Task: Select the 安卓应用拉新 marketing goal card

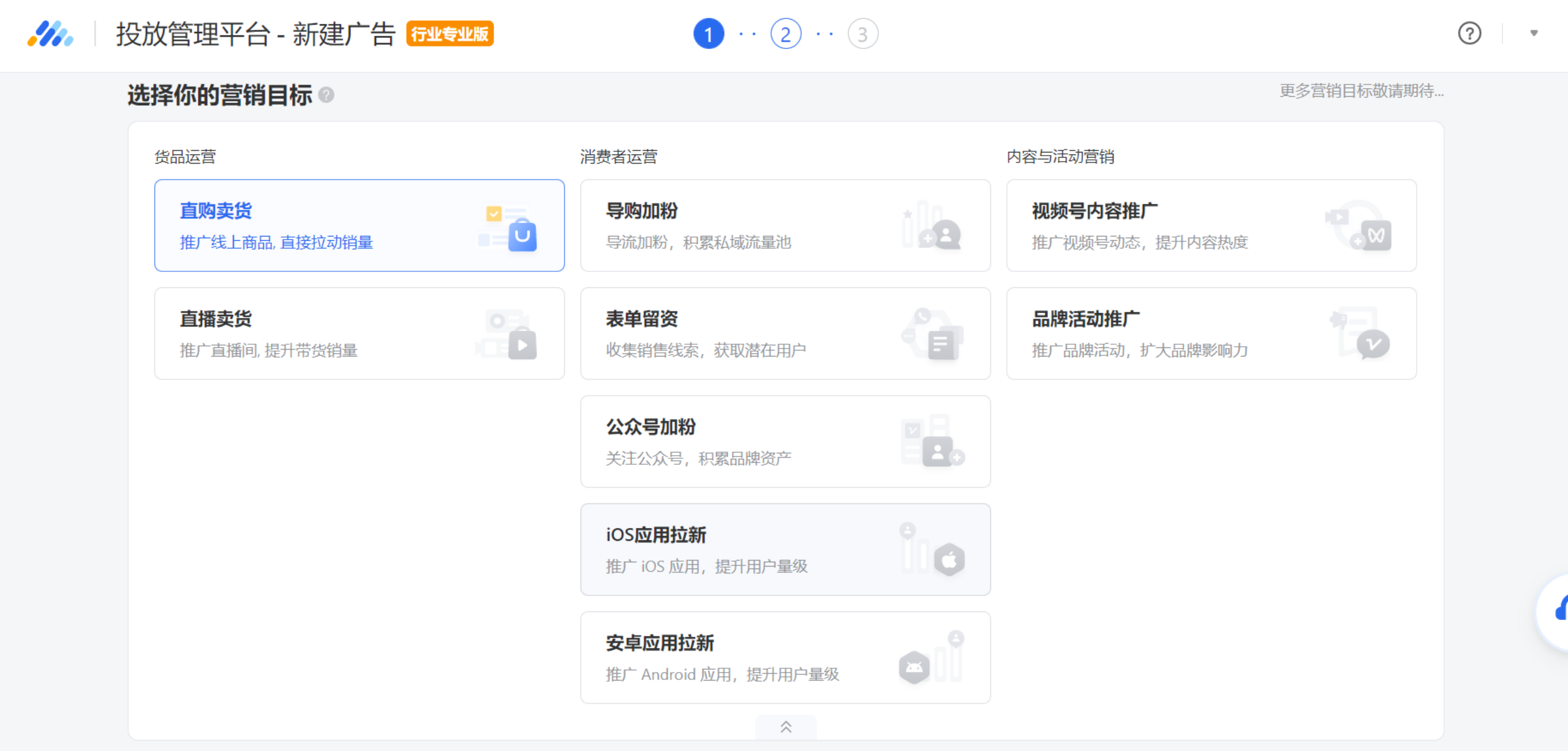Action: click(785, 657)
